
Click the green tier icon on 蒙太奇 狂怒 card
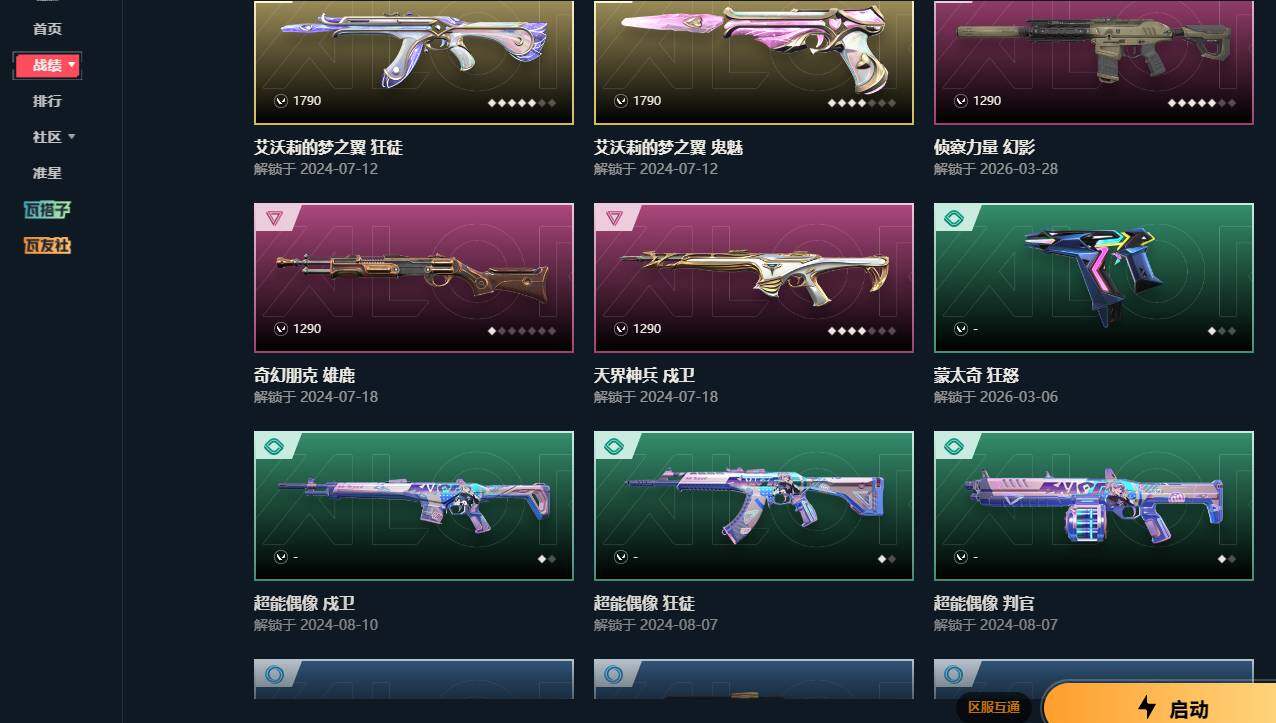954,218
